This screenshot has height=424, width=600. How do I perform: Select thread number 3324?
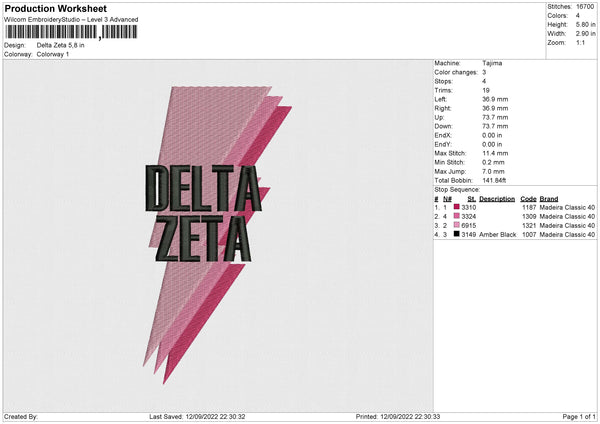[469, 217]
